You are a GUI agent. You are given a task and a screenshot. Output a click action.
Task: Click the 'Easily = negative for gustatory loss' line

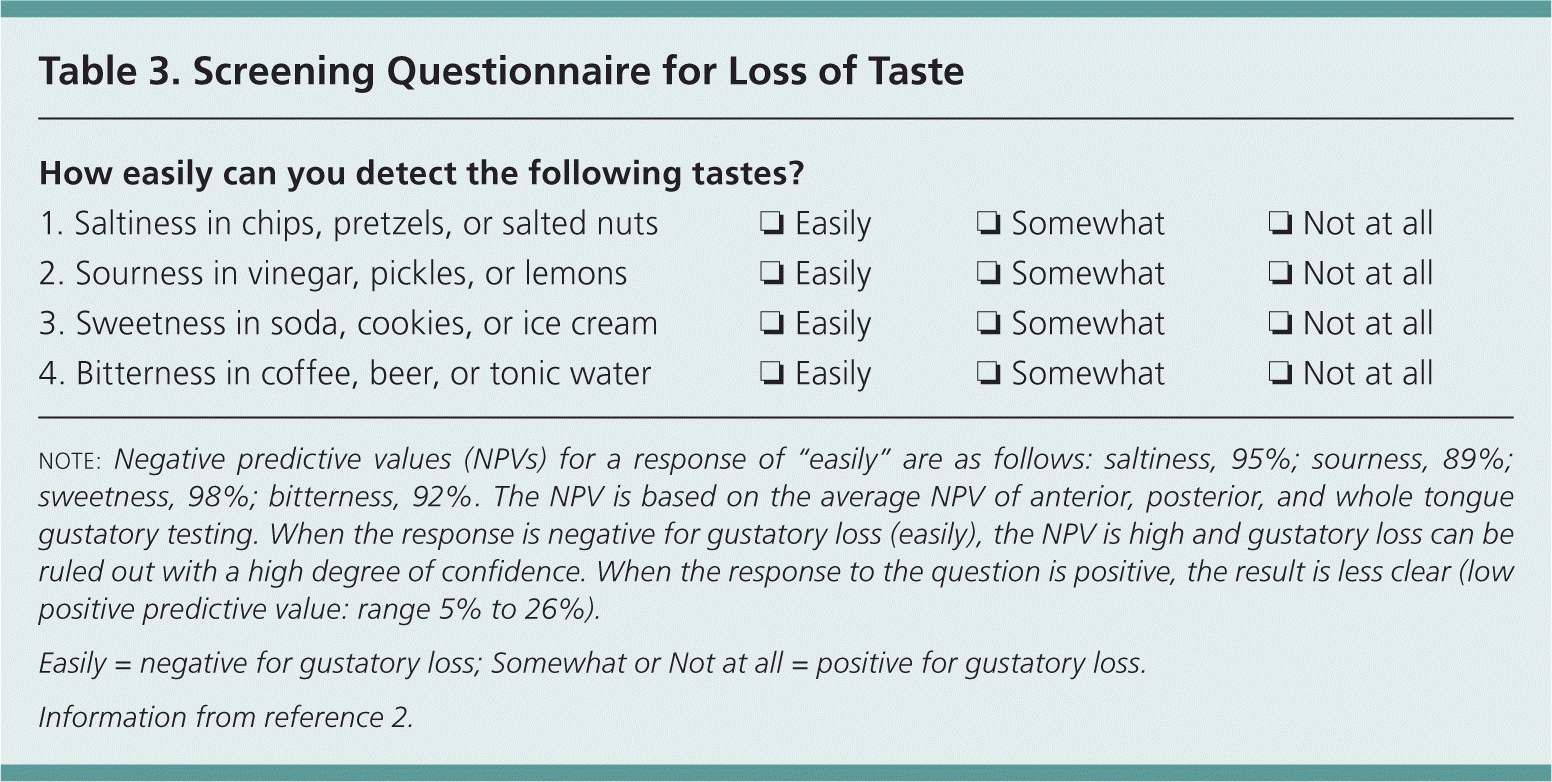click(591, 663)
